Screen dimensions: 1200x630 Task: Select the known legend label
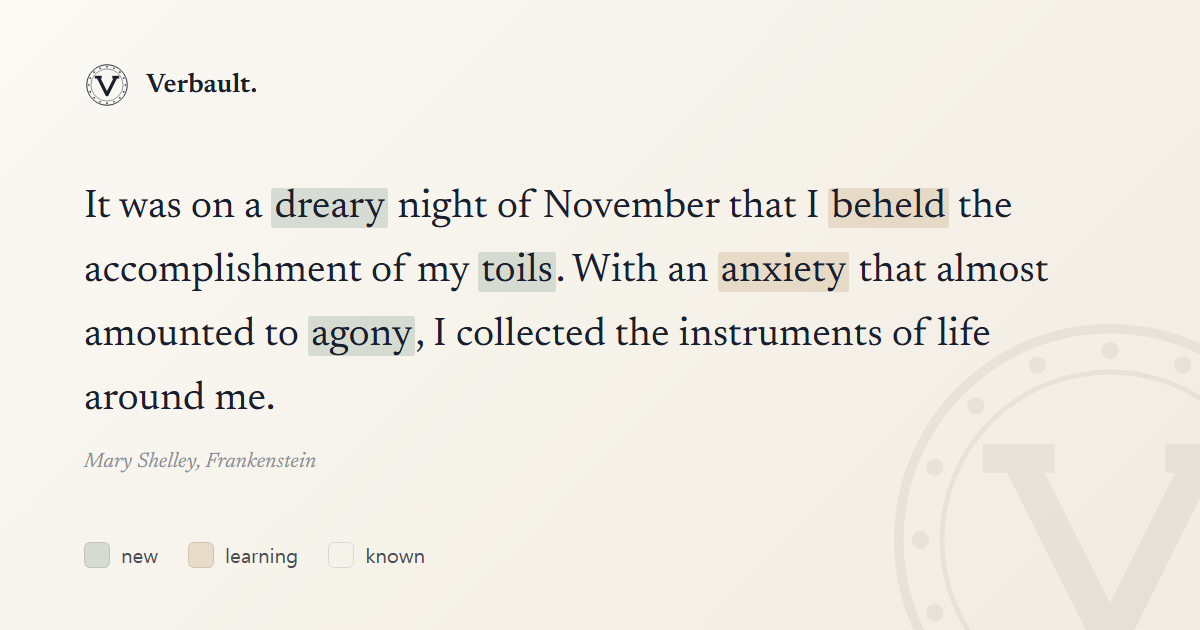click(x=395, y=556)
